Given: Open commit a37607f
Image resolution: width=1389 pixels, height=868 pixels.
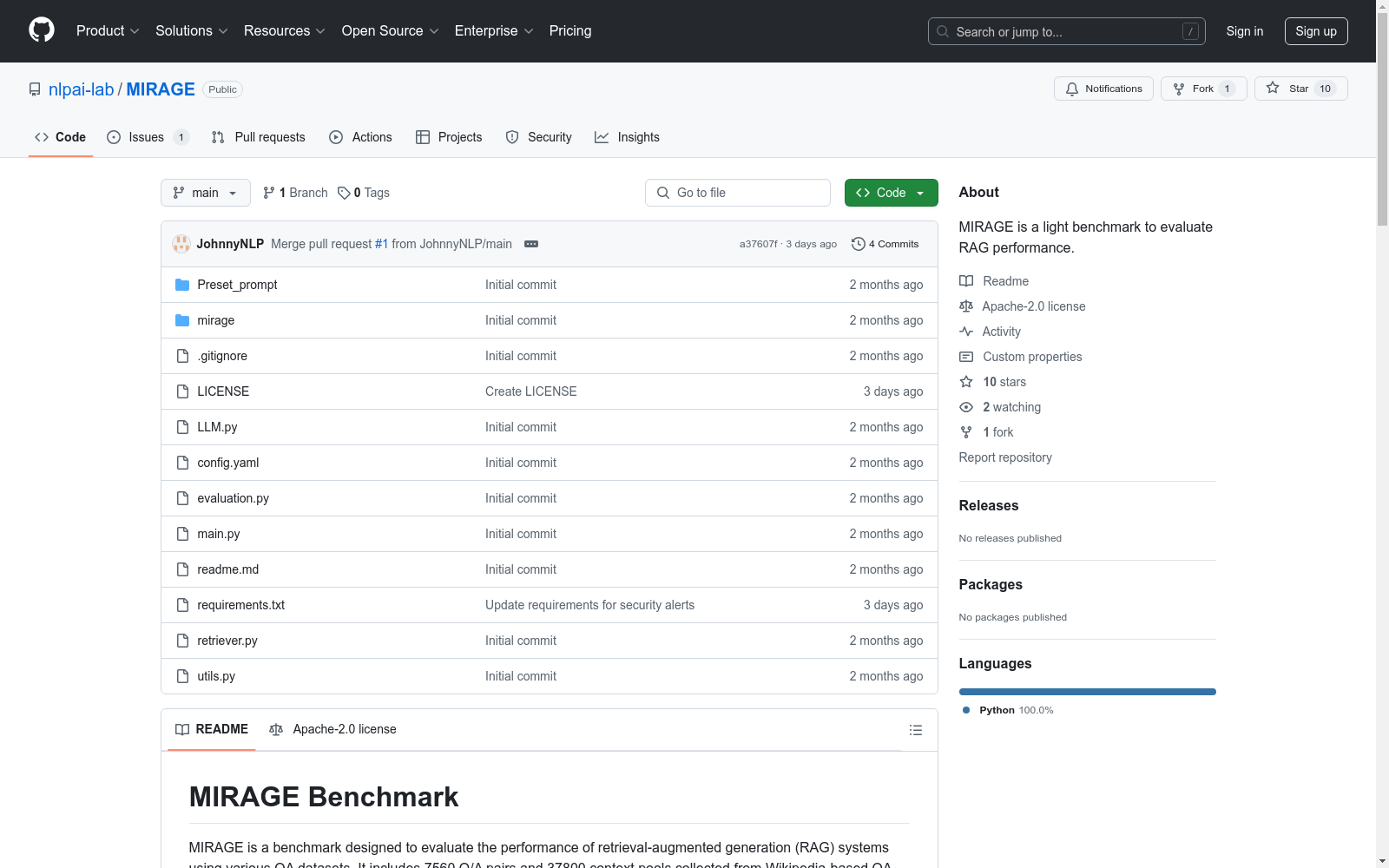Looking at the screenshot, I should tap(759, 244).
